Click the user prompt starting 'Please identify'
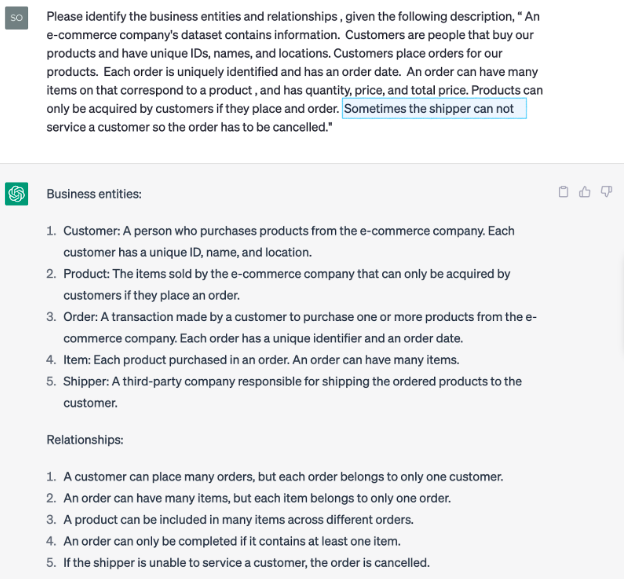 (294, 72)
